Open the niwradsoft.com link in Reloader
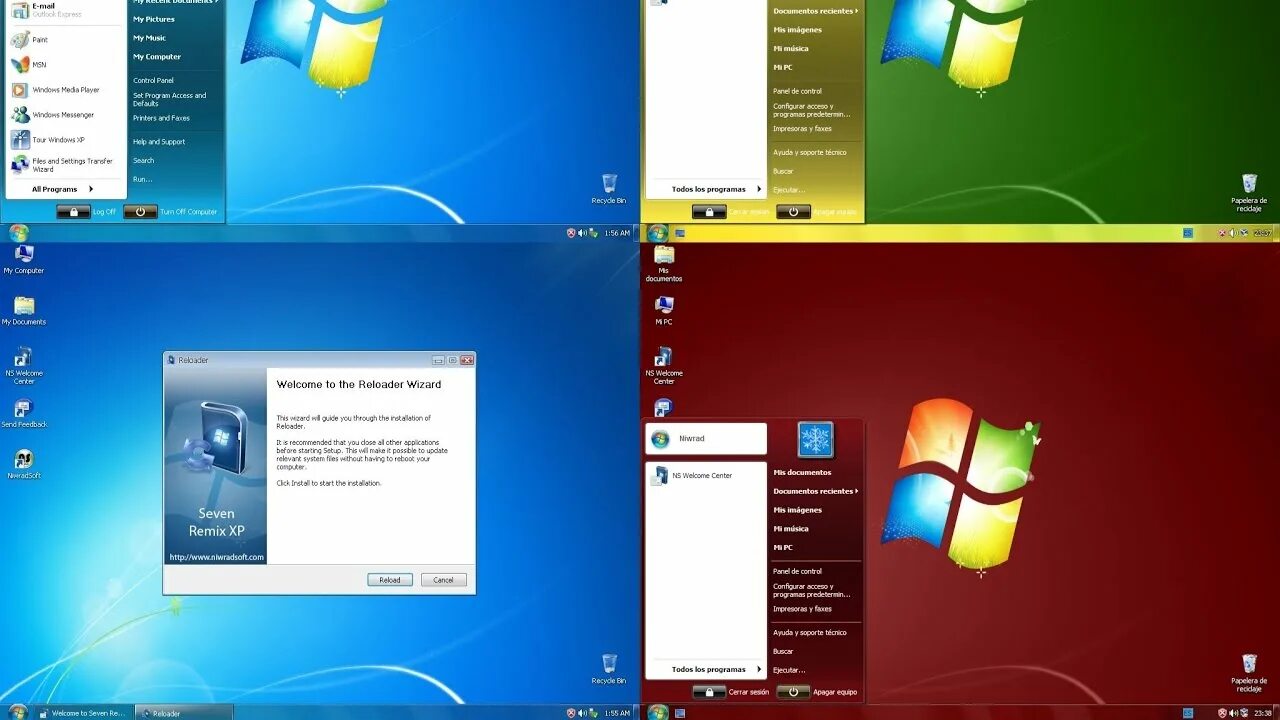Image resolution: width=1280 pixels, height=720 pixels. 216,557
